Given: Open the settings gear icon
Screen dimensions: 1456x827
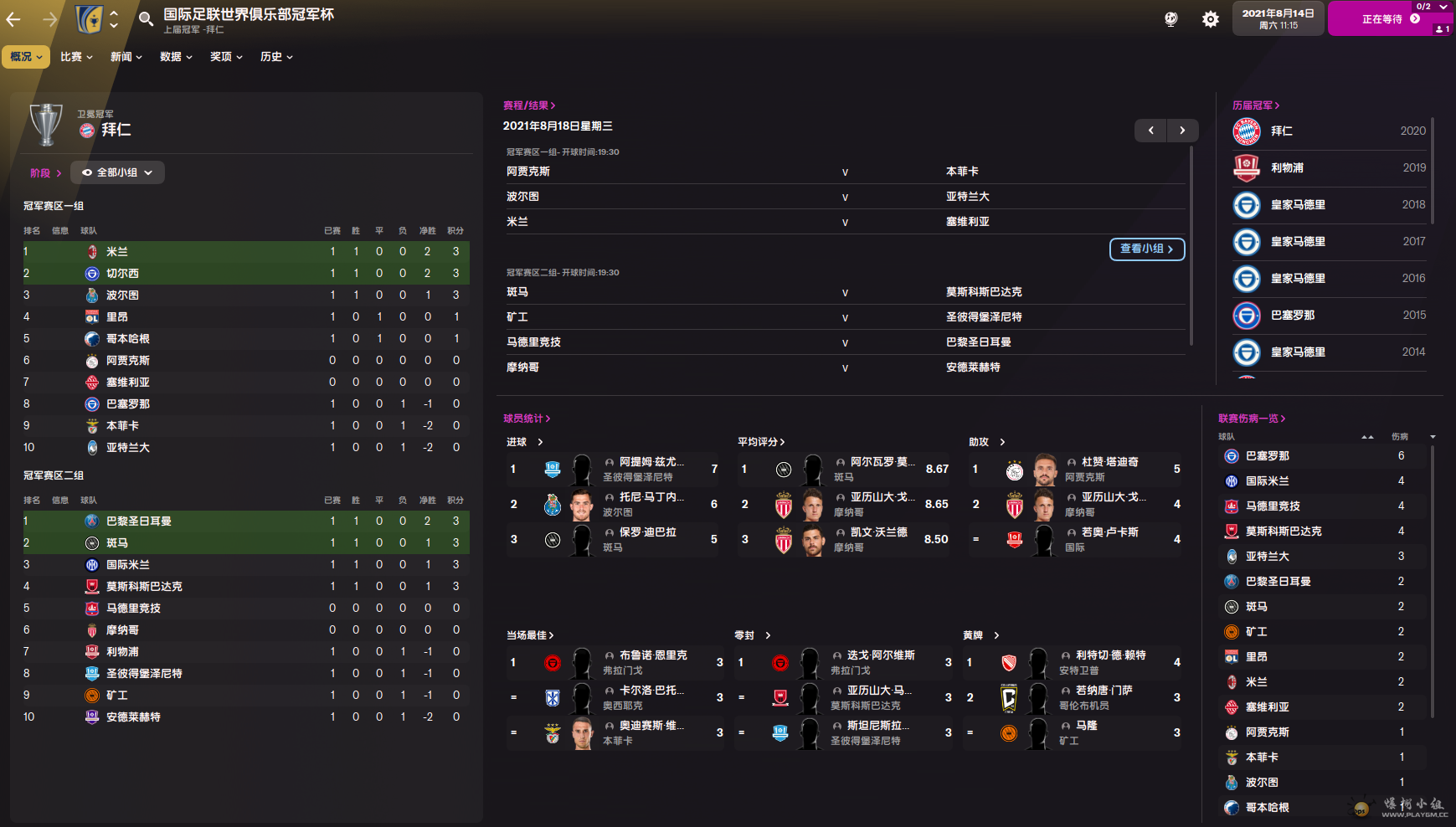Looking at the screenshot, I should [1210, 18].
